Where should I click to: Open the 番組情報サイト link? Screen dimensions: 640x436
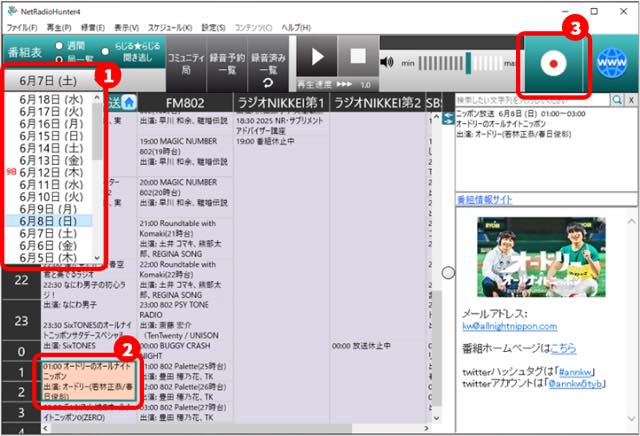pyautogui.click(x=484, y=200)
